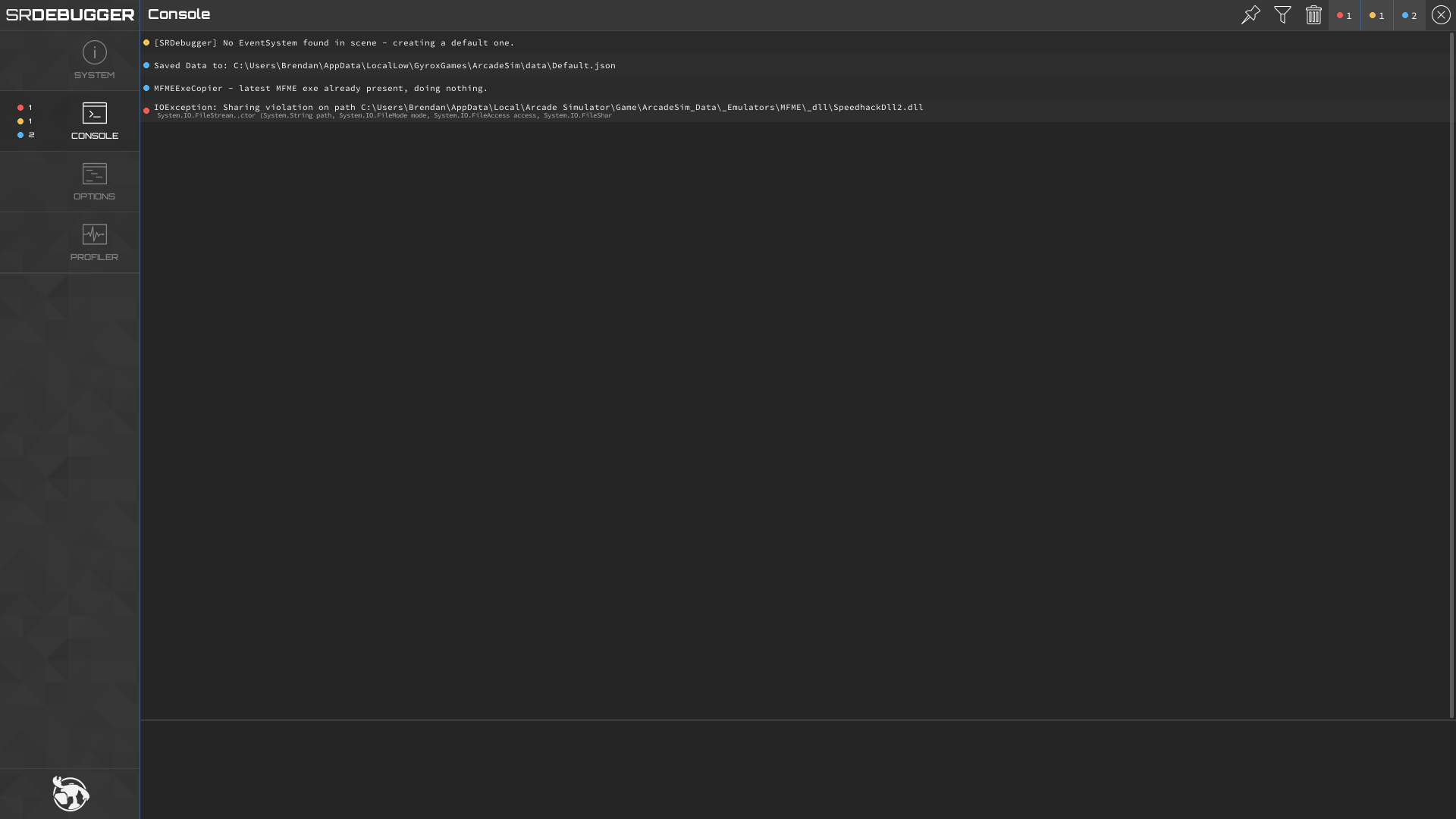Toggle error messages filter (red 1)

[1345, 15]
